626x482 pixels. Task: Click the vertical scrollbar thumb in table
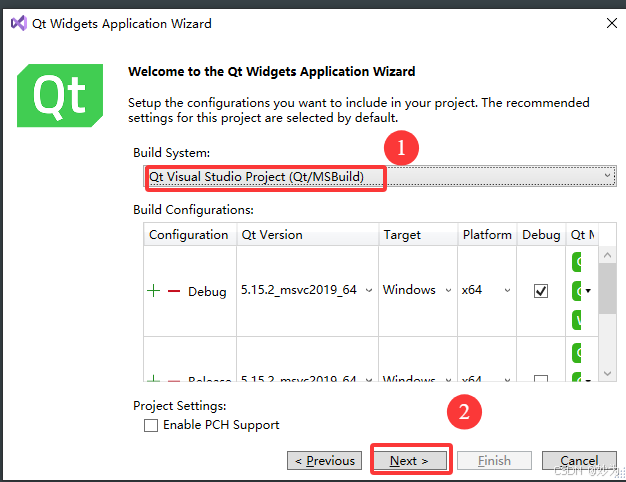(x=608, y=288)
